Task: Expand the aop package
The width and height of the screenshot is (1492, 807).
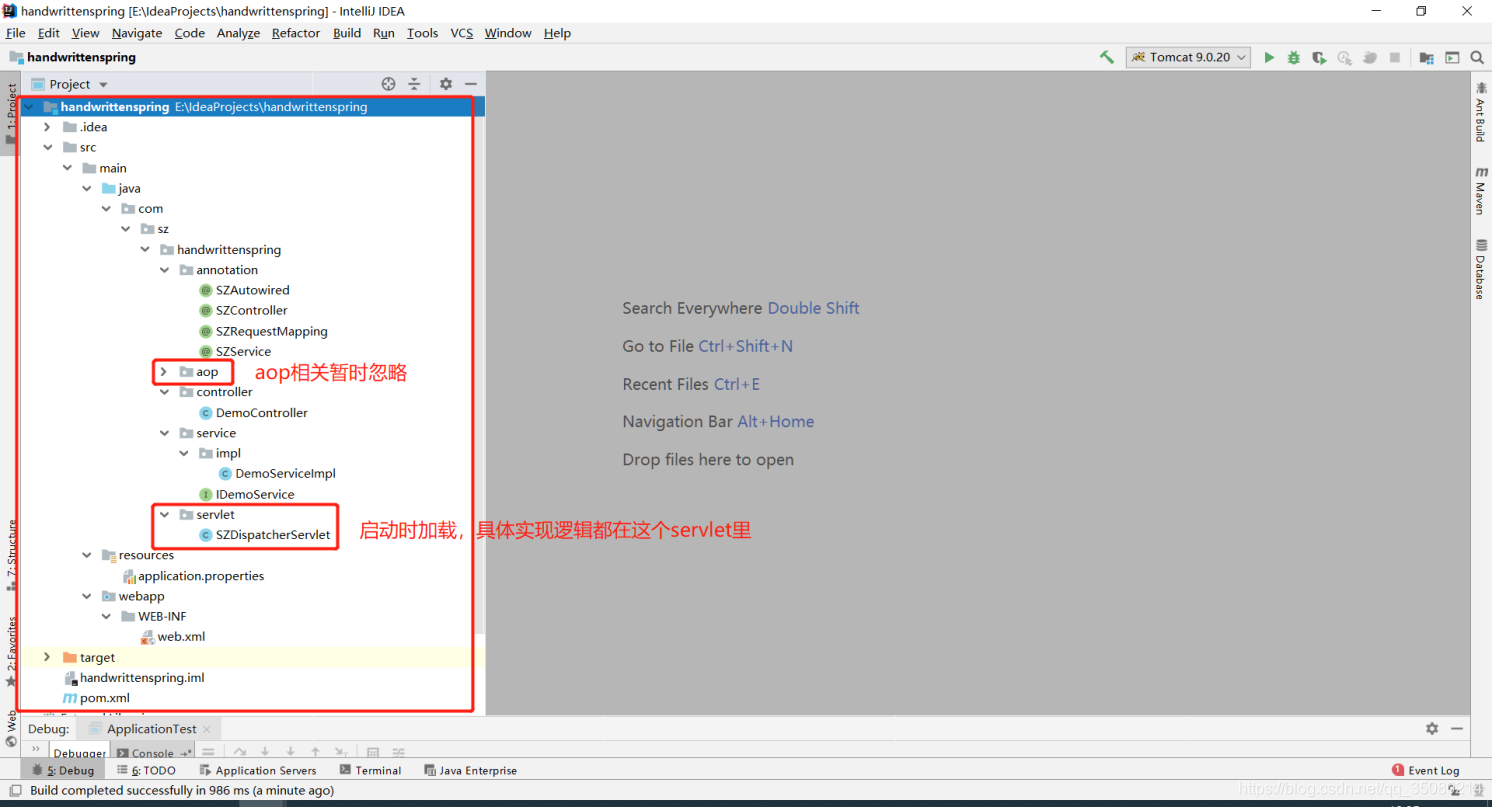Action: 164,372
